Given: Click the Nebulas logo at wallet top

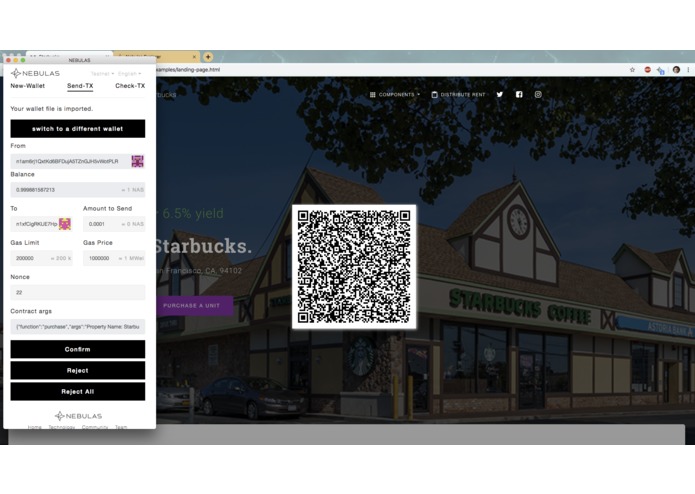Looking at the screenshot, I should click(35, 73).
